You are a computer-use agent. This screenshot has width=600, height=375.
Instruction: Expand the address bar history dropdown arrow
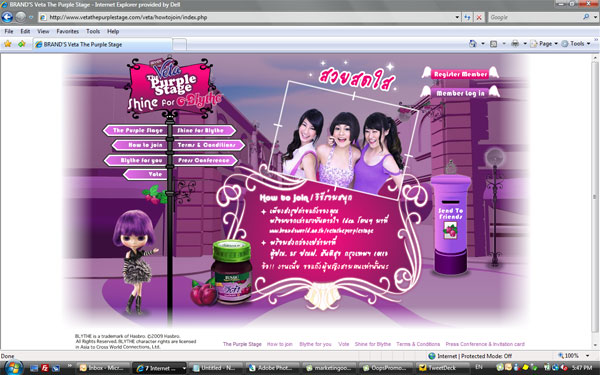(457, 17)
